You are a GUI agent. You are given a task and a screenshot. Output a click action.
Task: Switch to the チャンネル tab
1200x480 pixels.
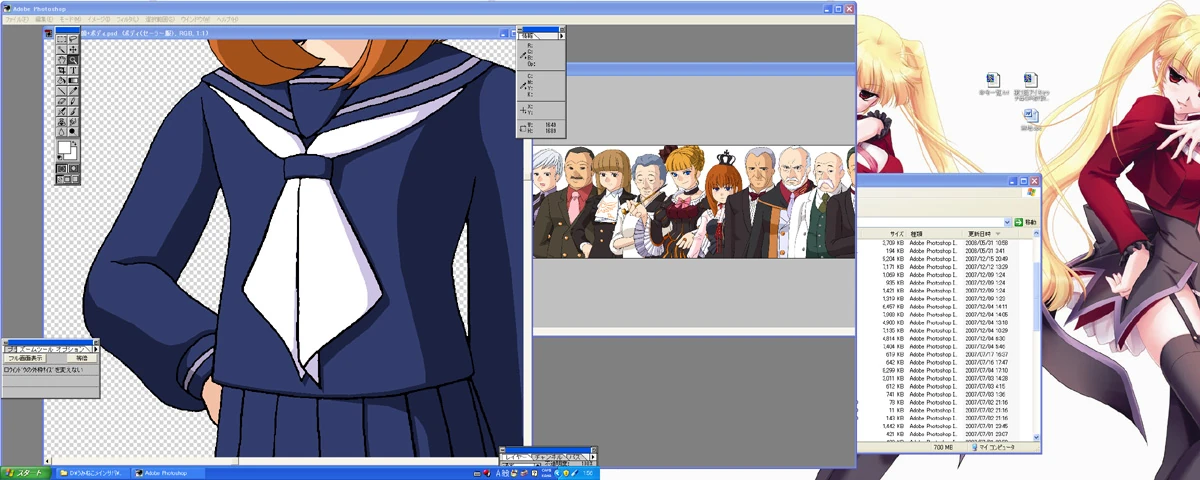point(549,457)
